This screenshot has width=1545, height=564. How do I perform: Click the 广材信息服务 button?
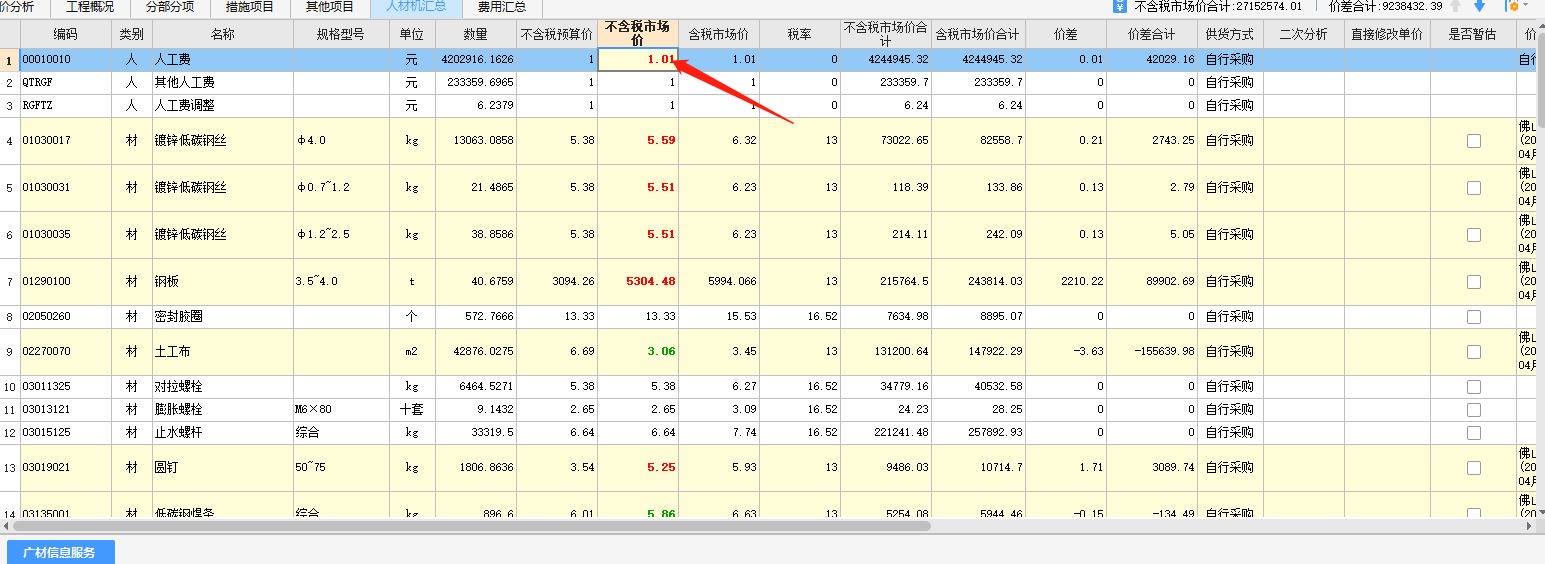pos(60,552)
